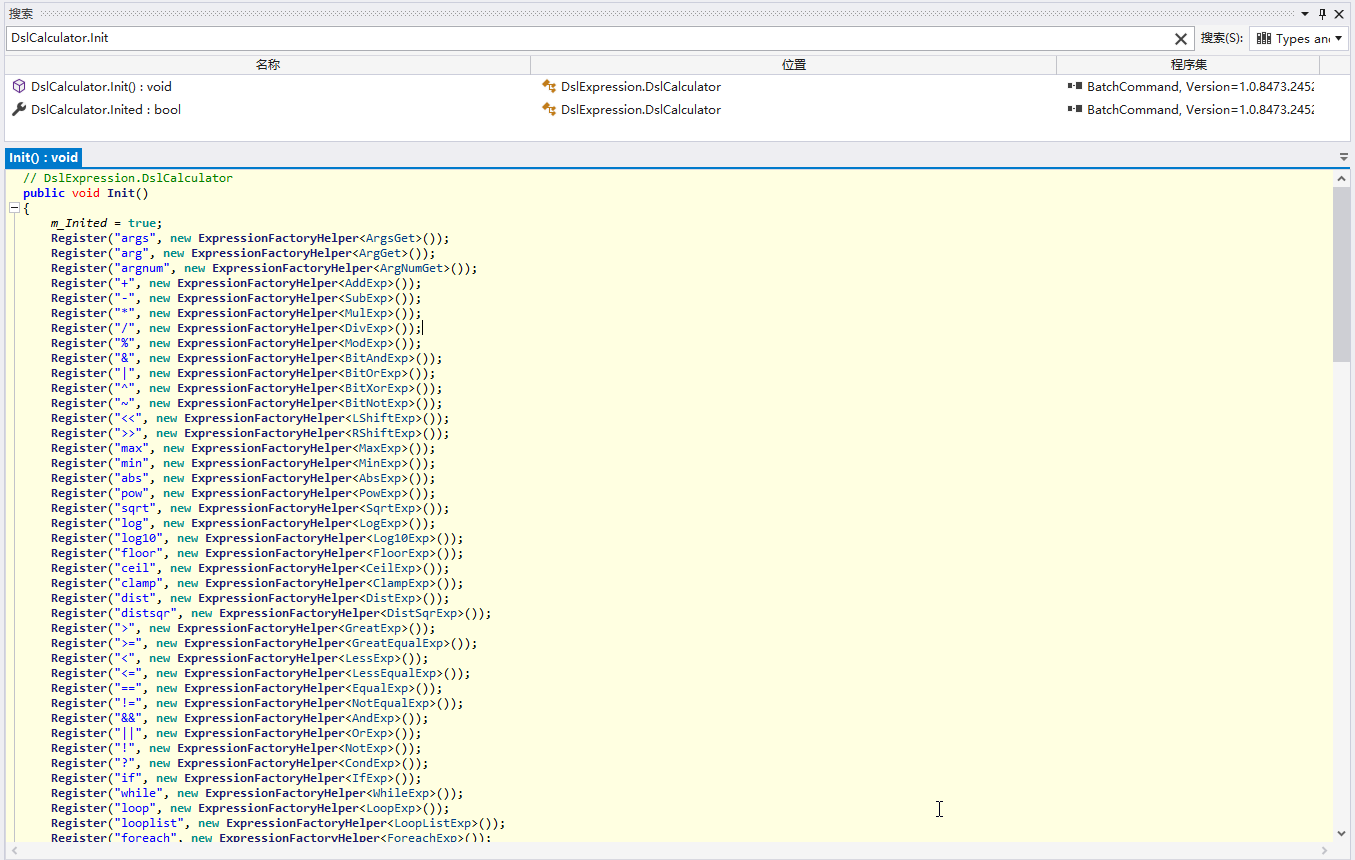Click the ArgNumGet type name
The image size is (1355, 860).
coord(414,268)
